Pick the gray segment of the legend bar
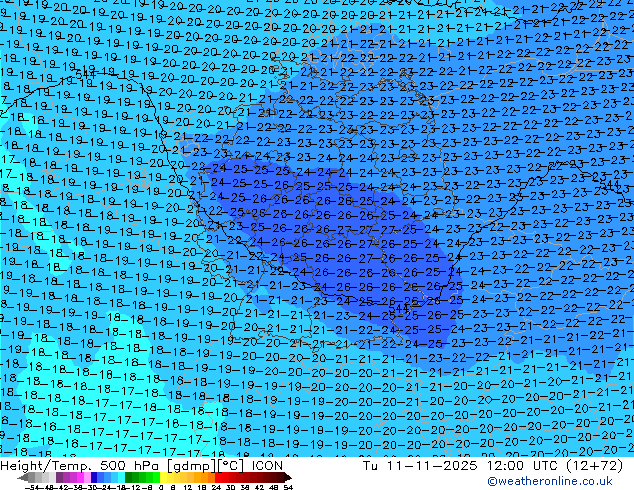The height and width of the screenshot is (490, 634). (x=32, y=477)
